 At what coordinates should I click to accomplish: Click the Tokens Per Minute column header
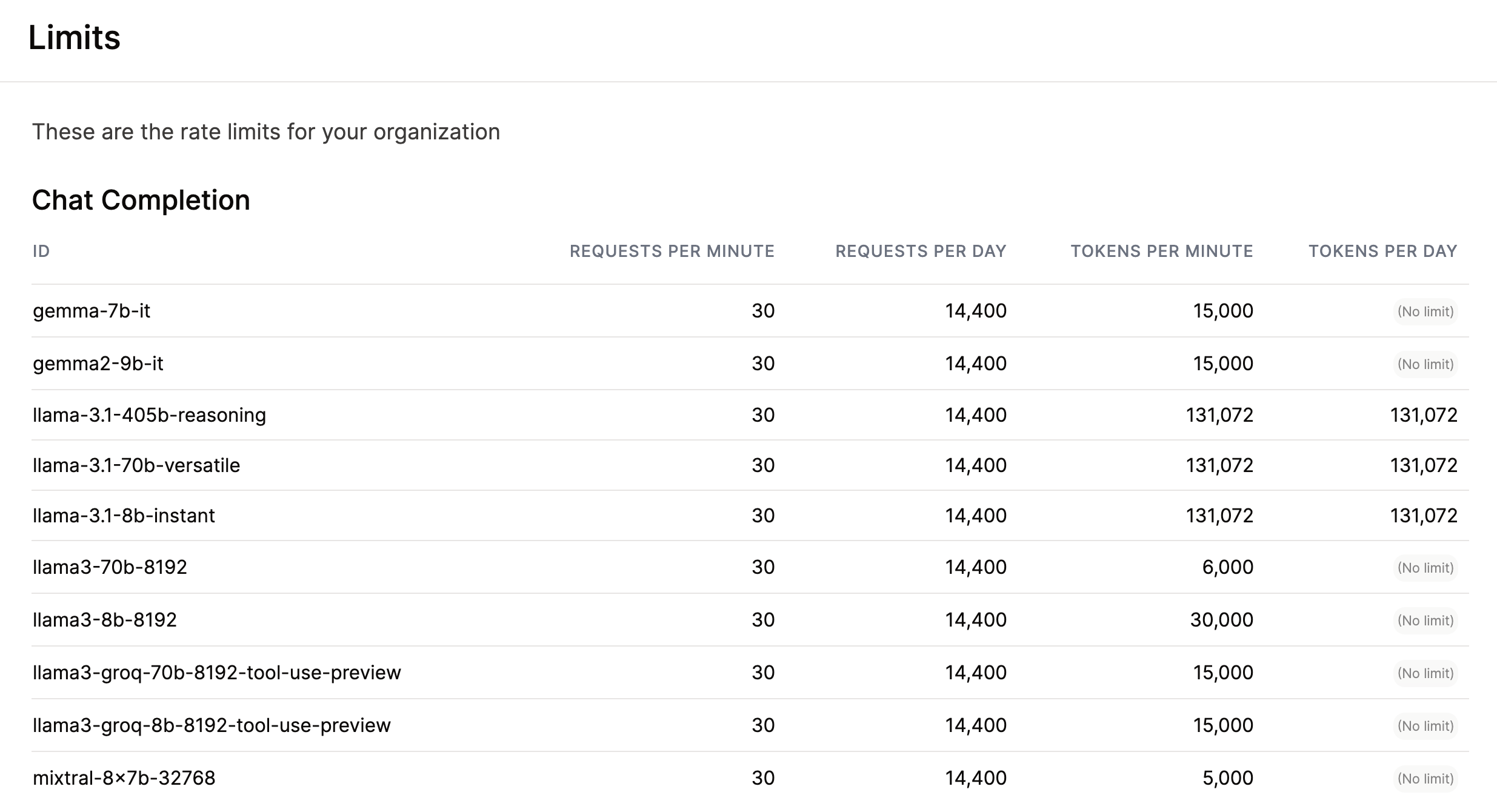[1161, 251]
